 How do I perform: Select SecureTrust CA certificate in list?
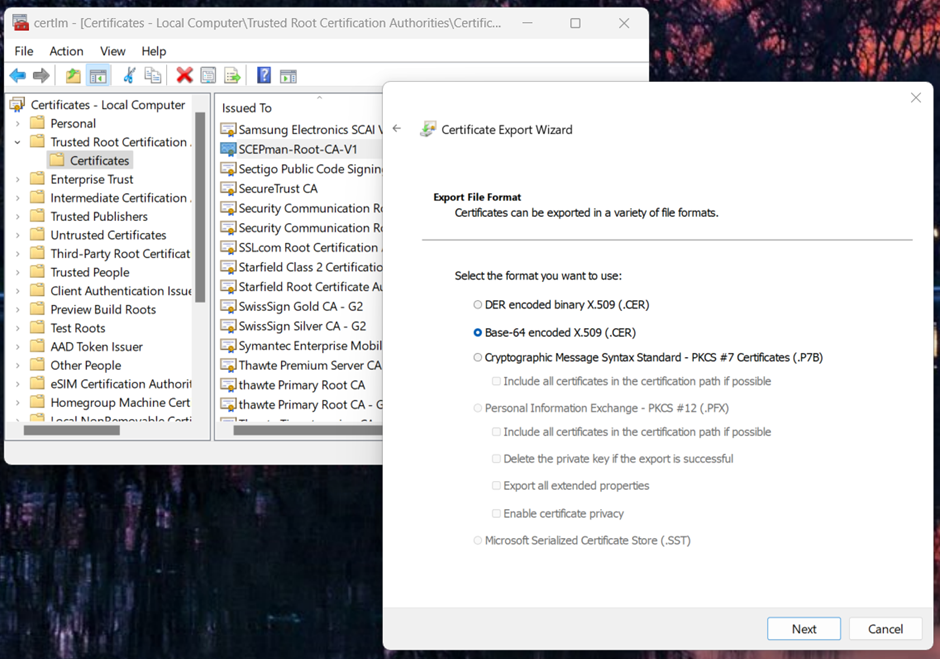[x=277, y=188]
